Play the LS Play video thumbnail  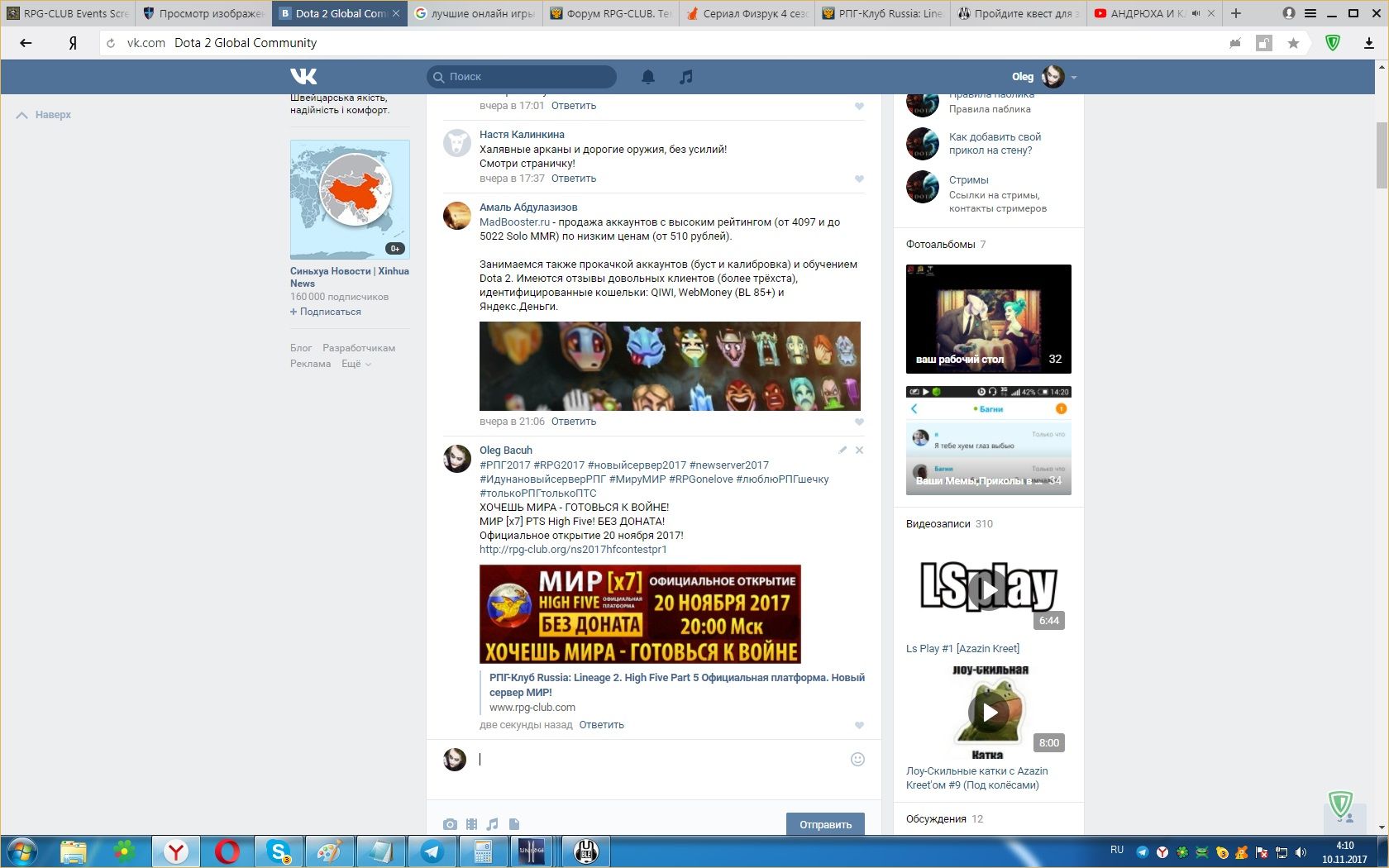click(x=989, y=588)
